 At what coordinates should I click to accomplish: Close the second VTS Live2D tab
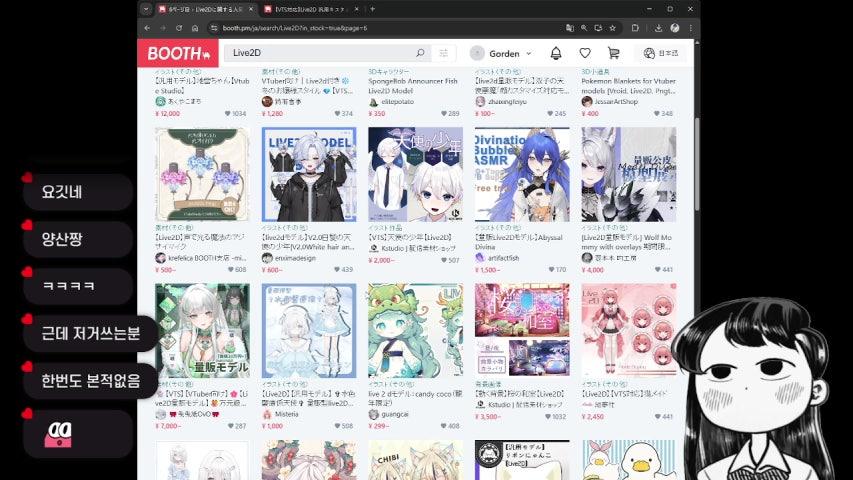357,9
